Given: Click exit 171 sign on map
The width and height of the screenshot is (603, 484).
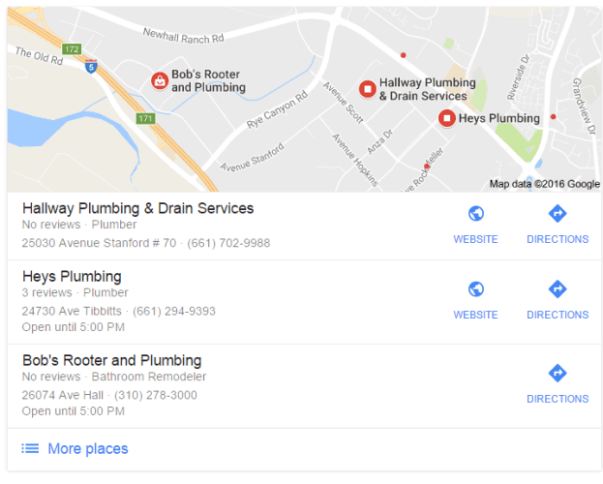Looking at the screenshot, I should pos(146,118).
